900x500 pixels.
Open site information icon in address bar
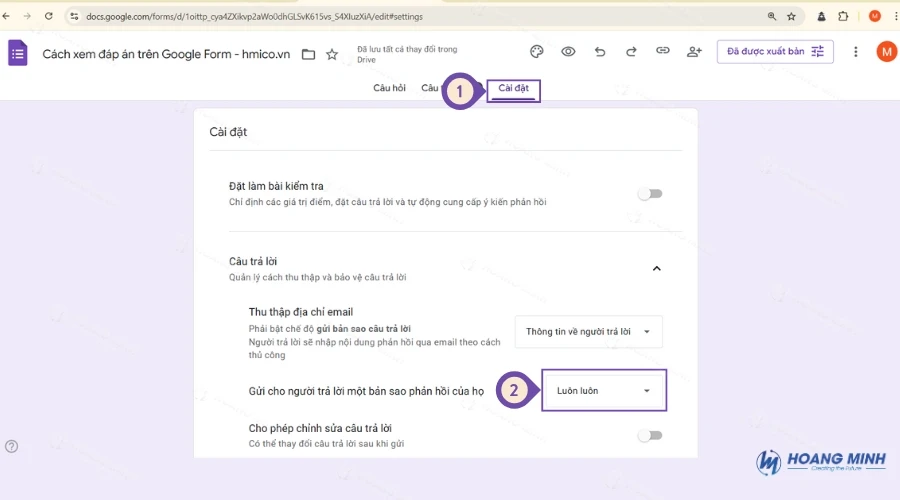pos(74,17)
